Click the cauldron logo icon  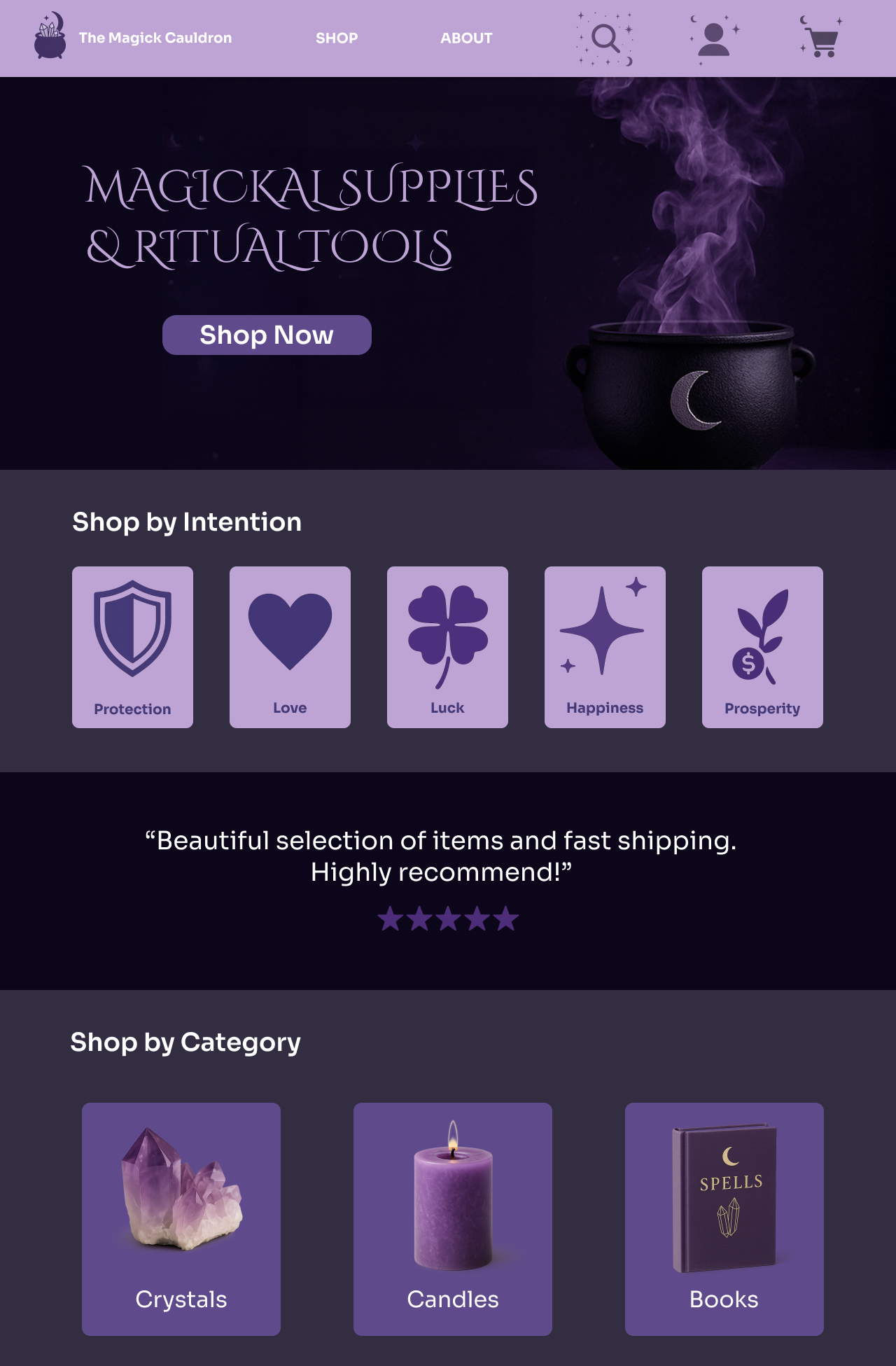50,36
